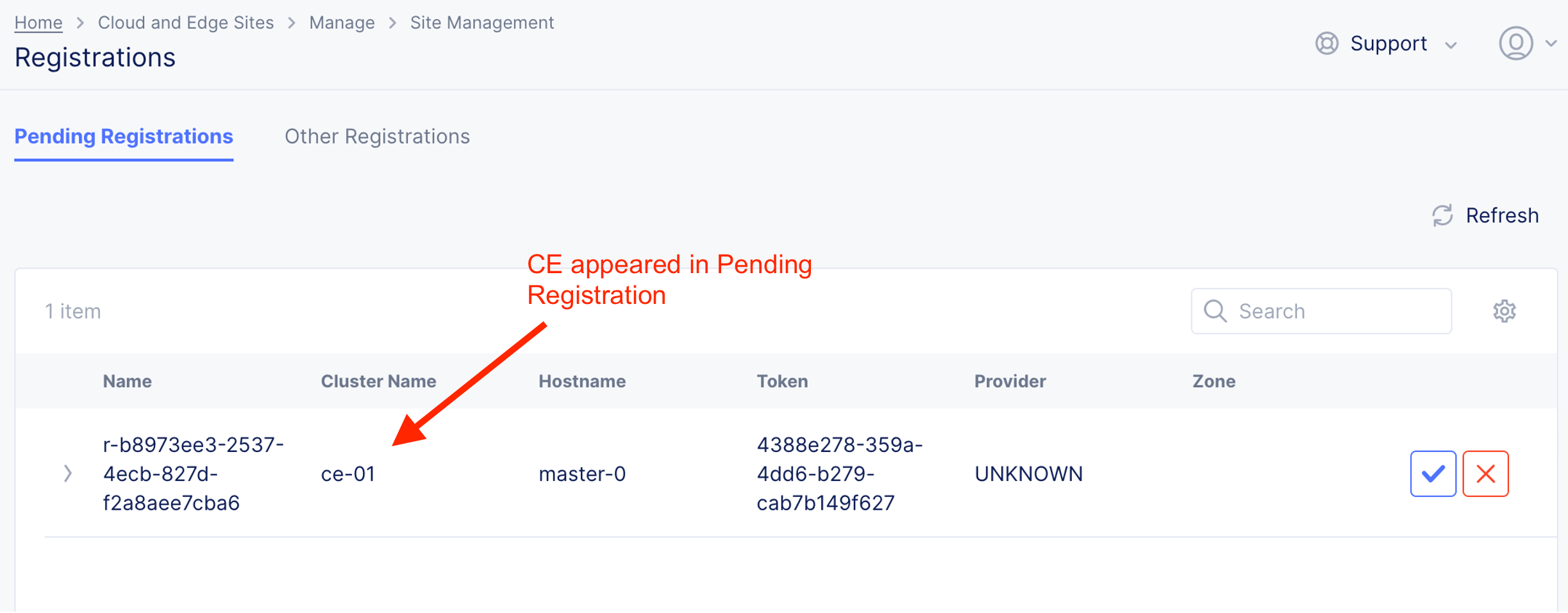Viewport: 1568px width, 613px height.
Task: Click the Support lifebuoy icon
Action: 1327,44
